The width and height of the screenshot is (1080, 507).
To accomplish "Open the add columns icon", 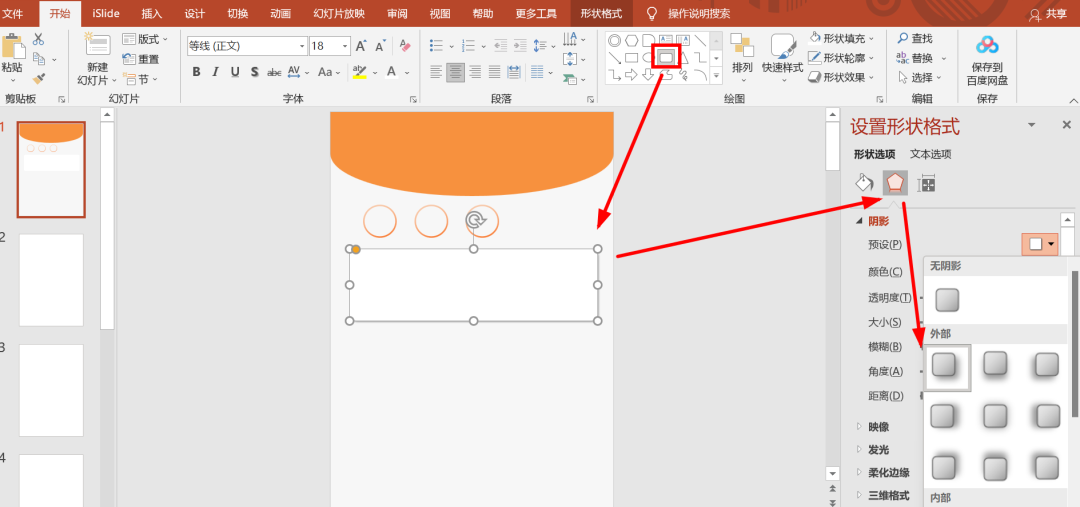I will pos(539,72).
